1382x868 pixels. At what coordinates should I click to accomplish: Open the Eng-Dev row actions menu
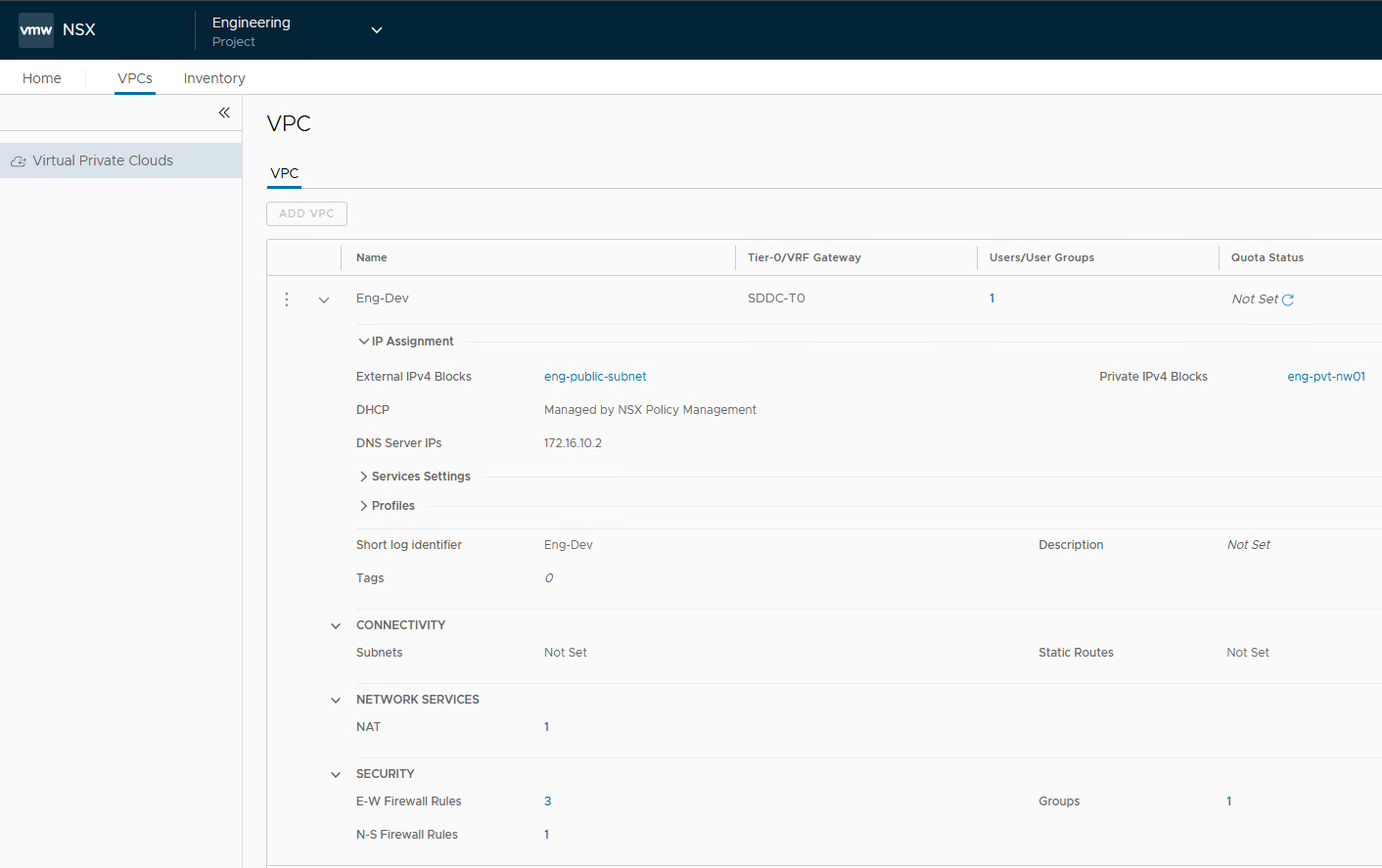pos(287,299)
